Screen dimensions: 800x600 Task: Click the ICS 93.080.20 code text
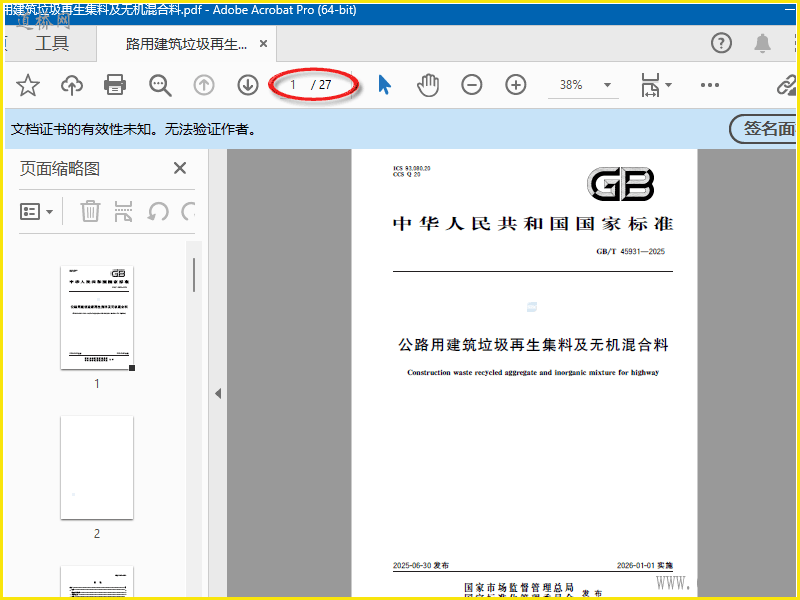coord(412,168)
